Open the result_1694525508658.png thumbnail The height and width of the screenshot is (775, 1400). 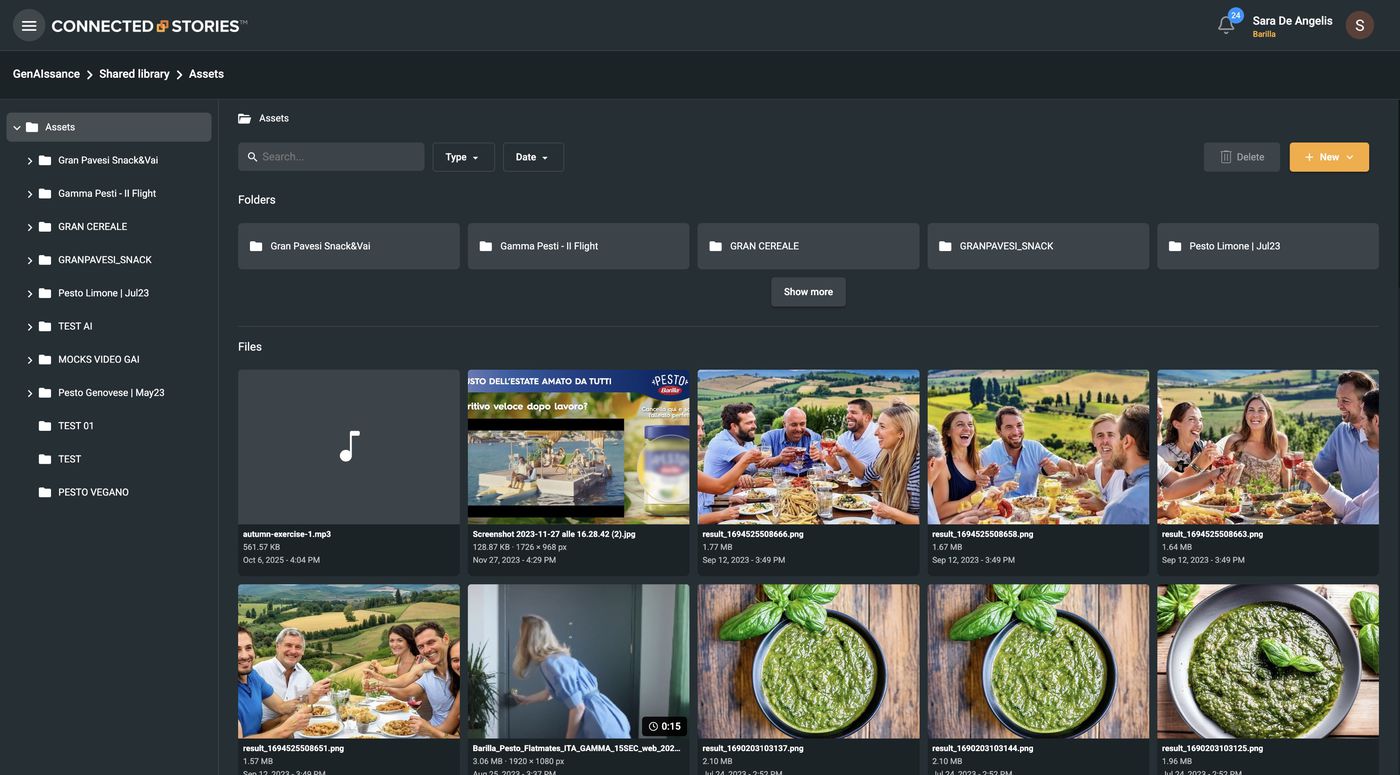(x=1038, y=447)
